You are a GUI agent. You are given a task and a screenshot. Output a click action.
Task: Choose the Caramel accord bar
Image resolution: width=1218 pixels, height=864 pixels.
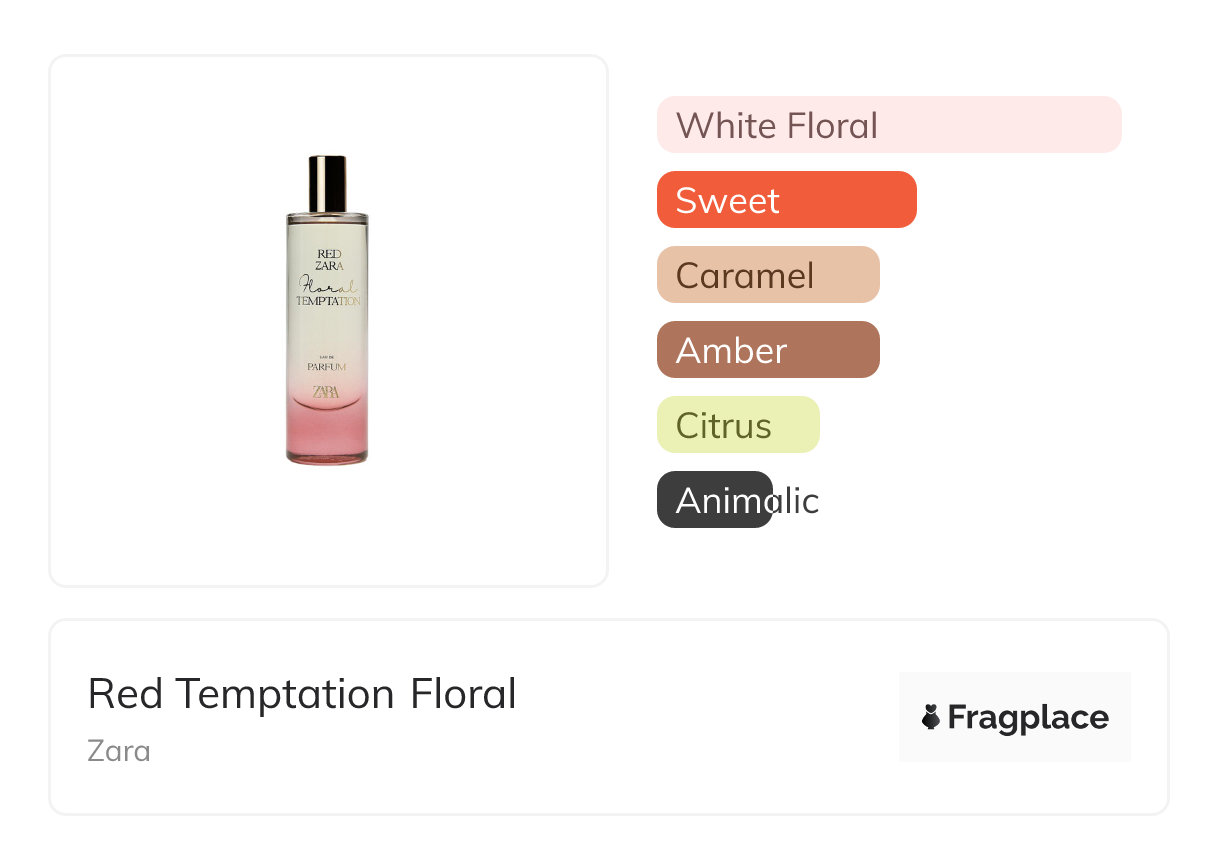767,275
